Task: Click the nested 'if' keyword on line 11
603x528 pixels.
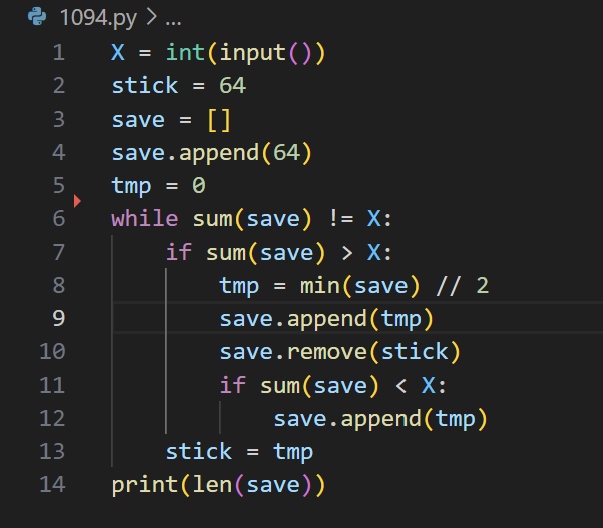Action: pos(232,385)
